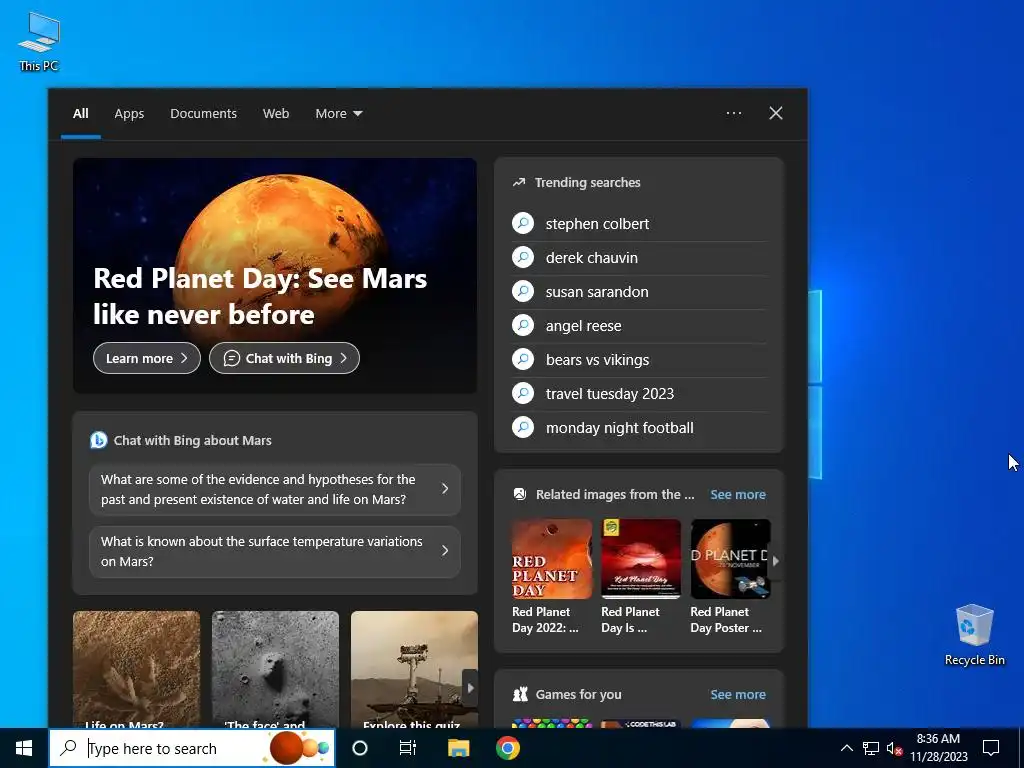
Task: Click the search icon beside angel reese
Action: (x=522, y=325)
